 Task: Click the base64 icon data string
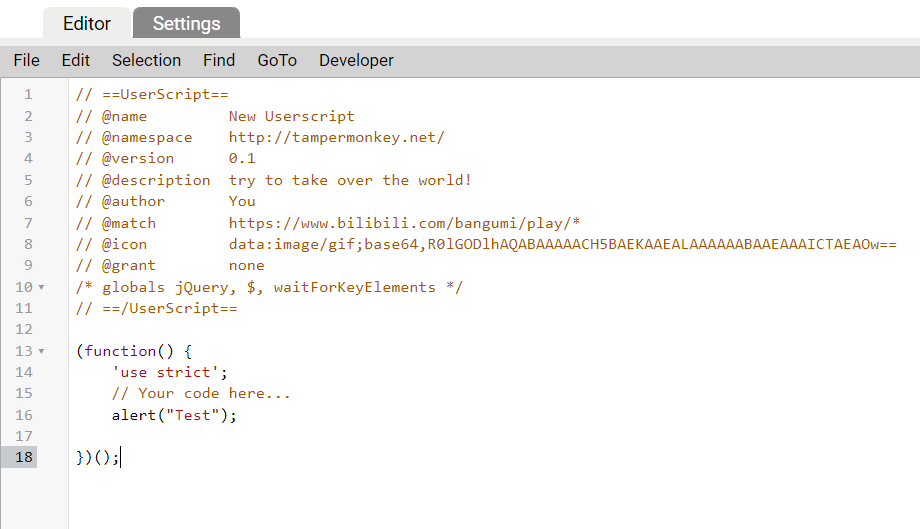(x=563, y=245)
